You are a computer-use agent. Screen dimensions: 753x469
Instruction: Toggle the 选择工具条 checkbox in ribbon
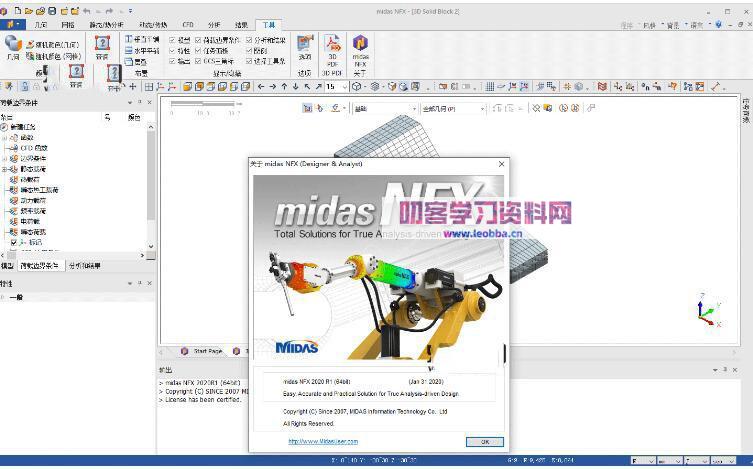(x=249, y=61)
